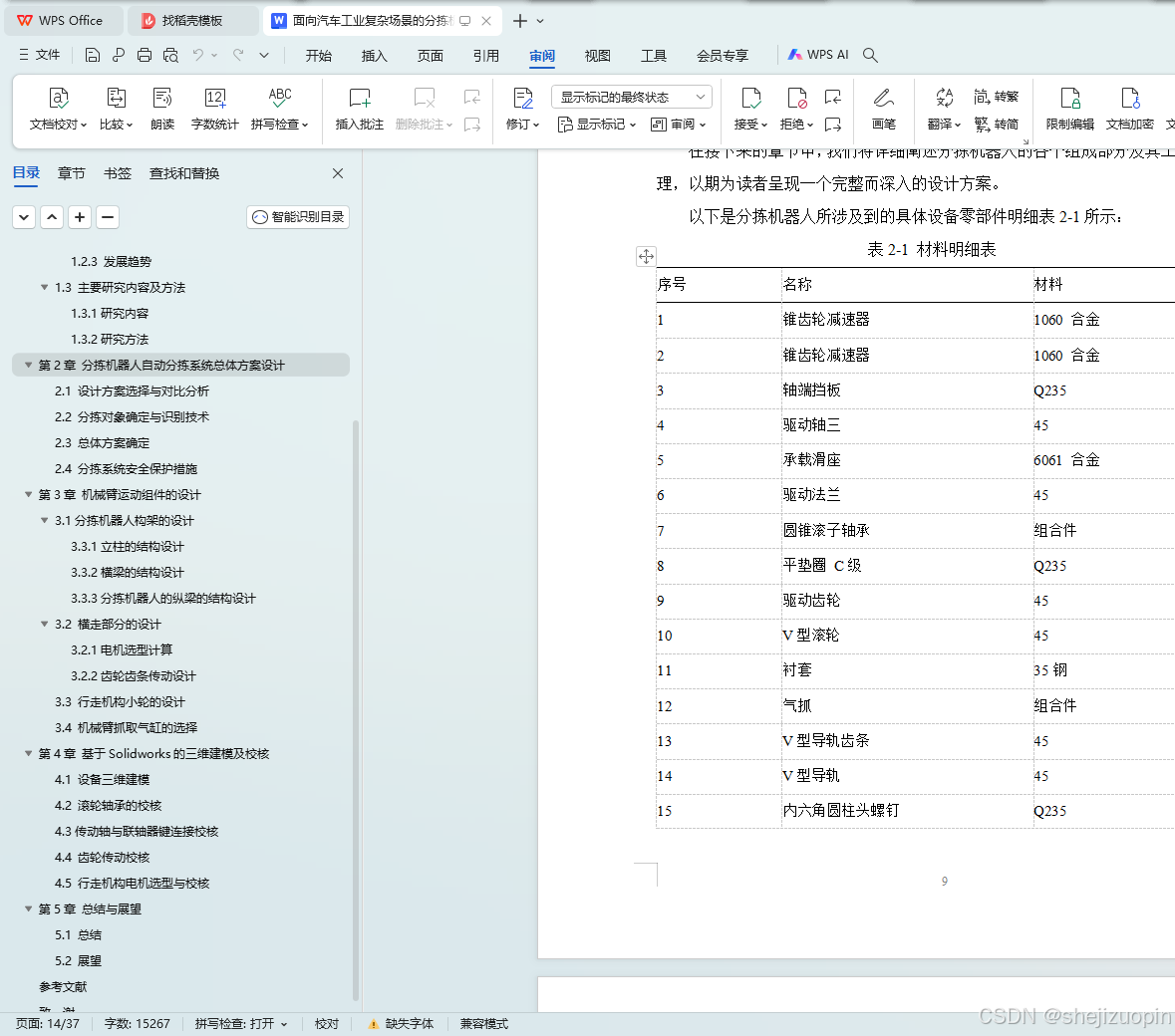Jump to outline item 2.3 总体方案确定
The width and height of the screenshot is (1175, 1036).
click(x=102, y=443)
